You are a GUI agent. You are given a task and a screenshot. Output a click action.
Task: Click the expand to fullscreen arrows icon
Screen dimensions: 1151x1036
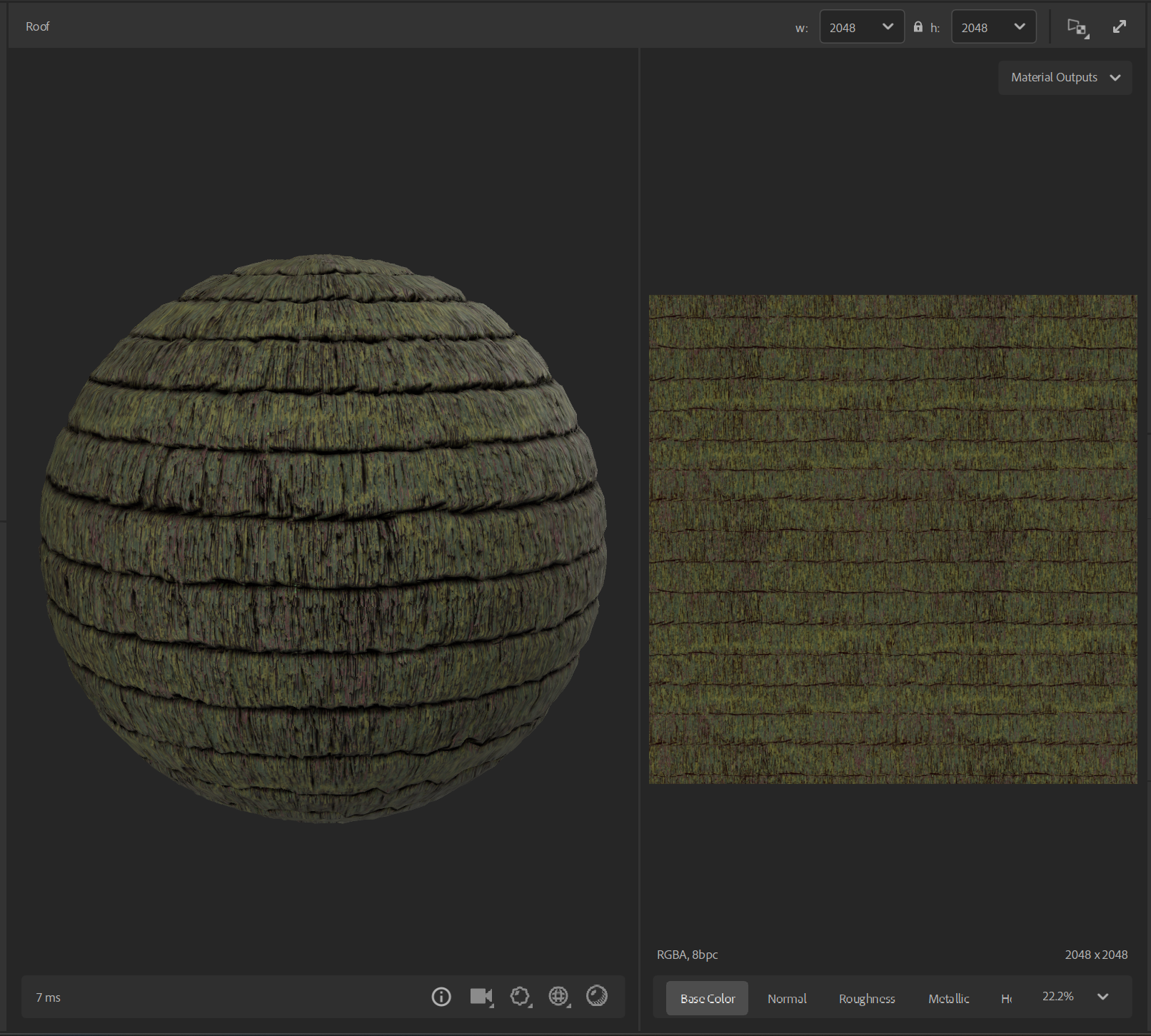tap(1119, 27)
